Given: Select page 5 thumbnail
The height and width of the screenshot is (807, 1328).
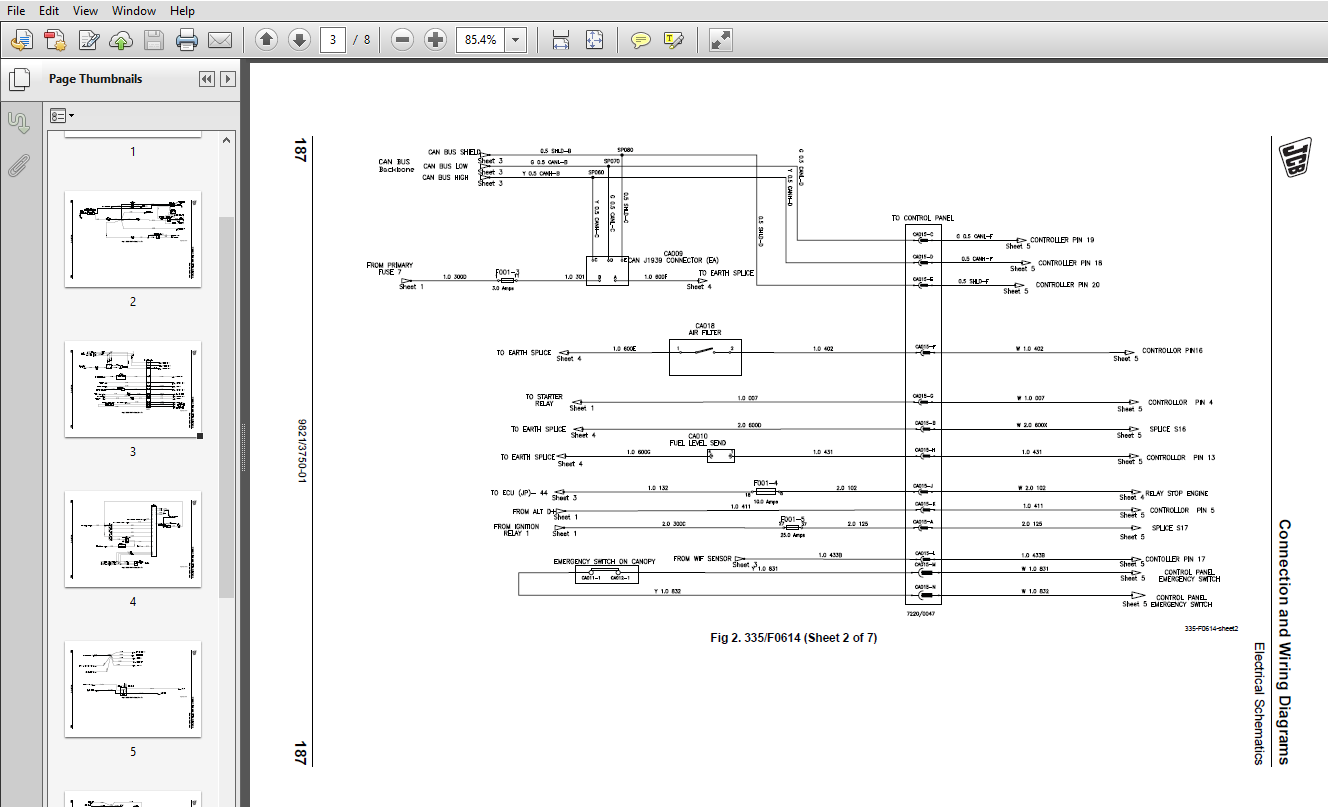Looking at the screenshot, I should click(133, 690).
